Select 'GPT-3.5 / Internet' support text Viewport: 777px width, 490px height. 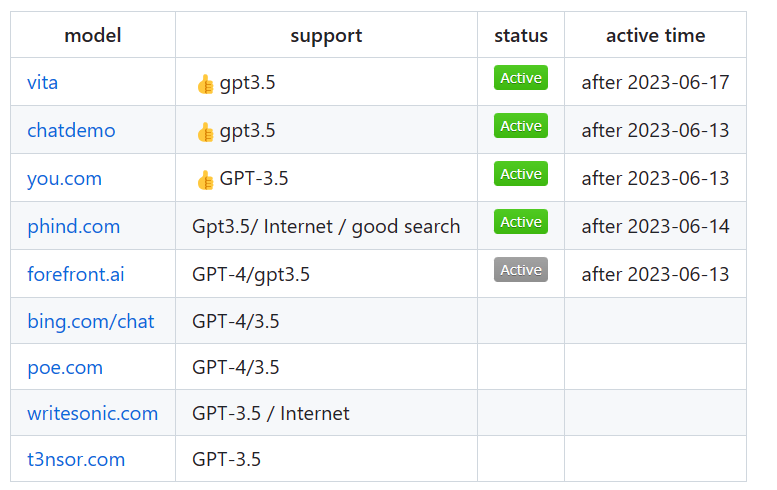pyautogui.click(x=271, y=413)
